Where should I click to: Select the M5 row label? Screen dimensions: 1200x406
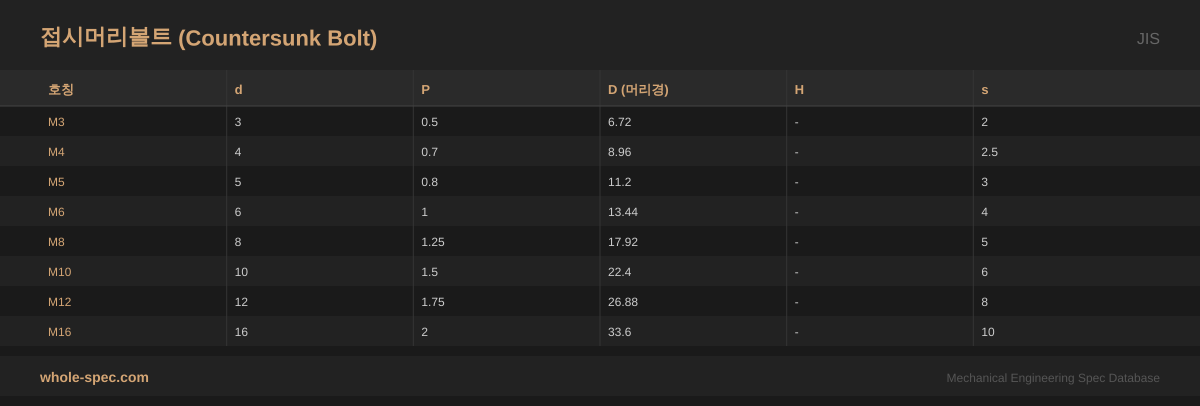tap(56, 182)
